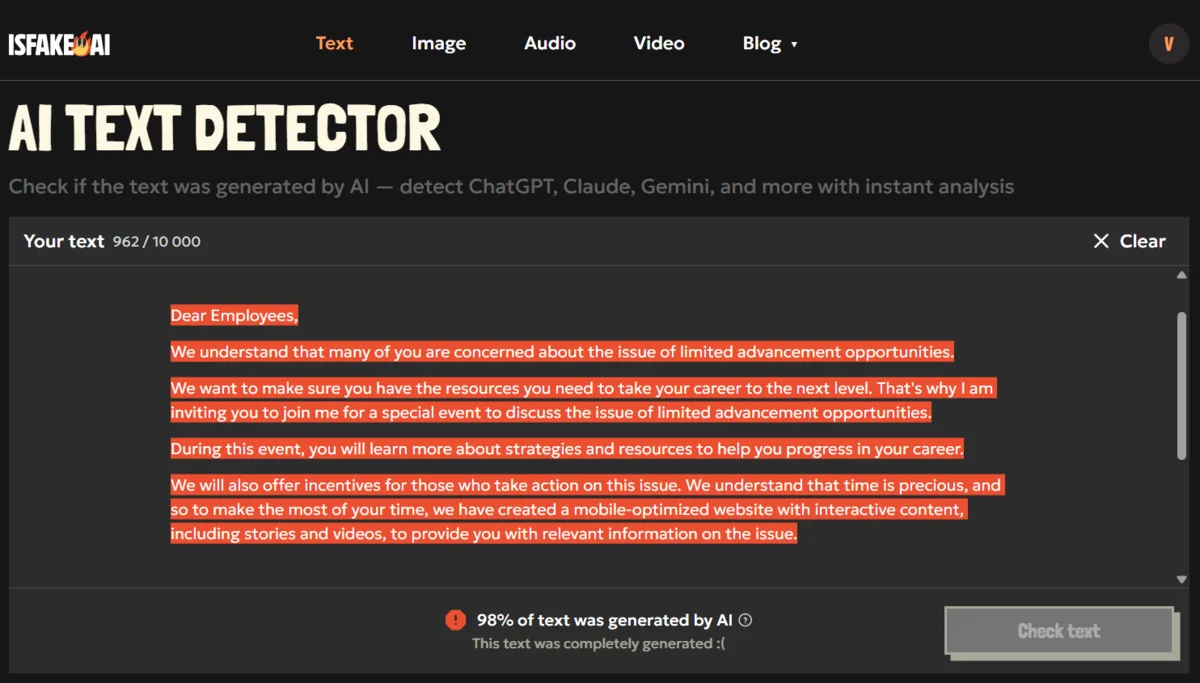Image resolution: width=1200 pixels, height=683 pixels.
Task: Open the Blog menu
Action: coord(762,43)
